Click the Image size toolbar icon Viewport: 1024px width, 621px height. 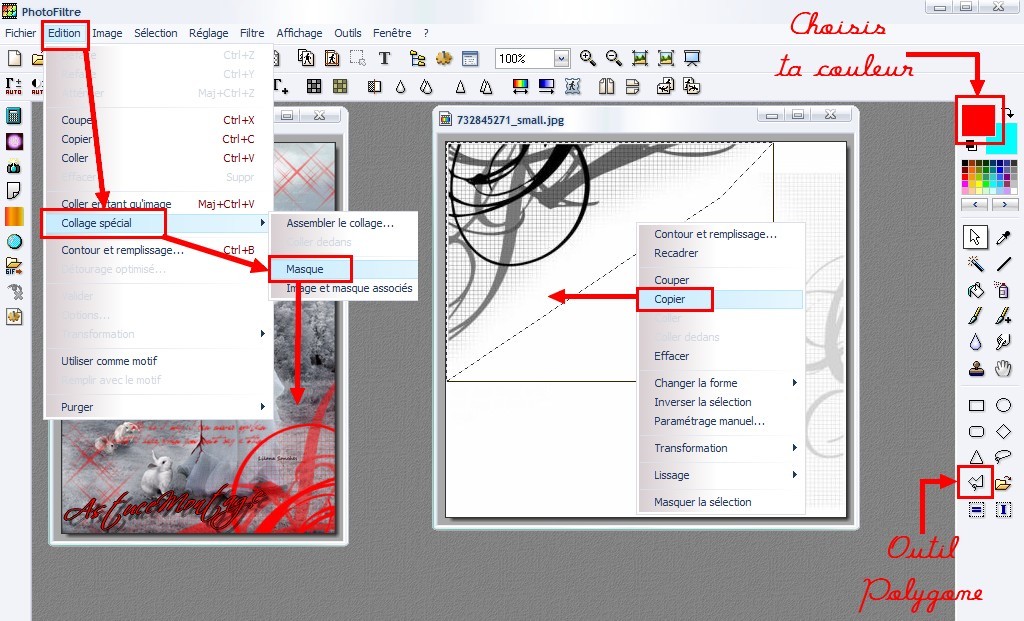click(306, 58)
